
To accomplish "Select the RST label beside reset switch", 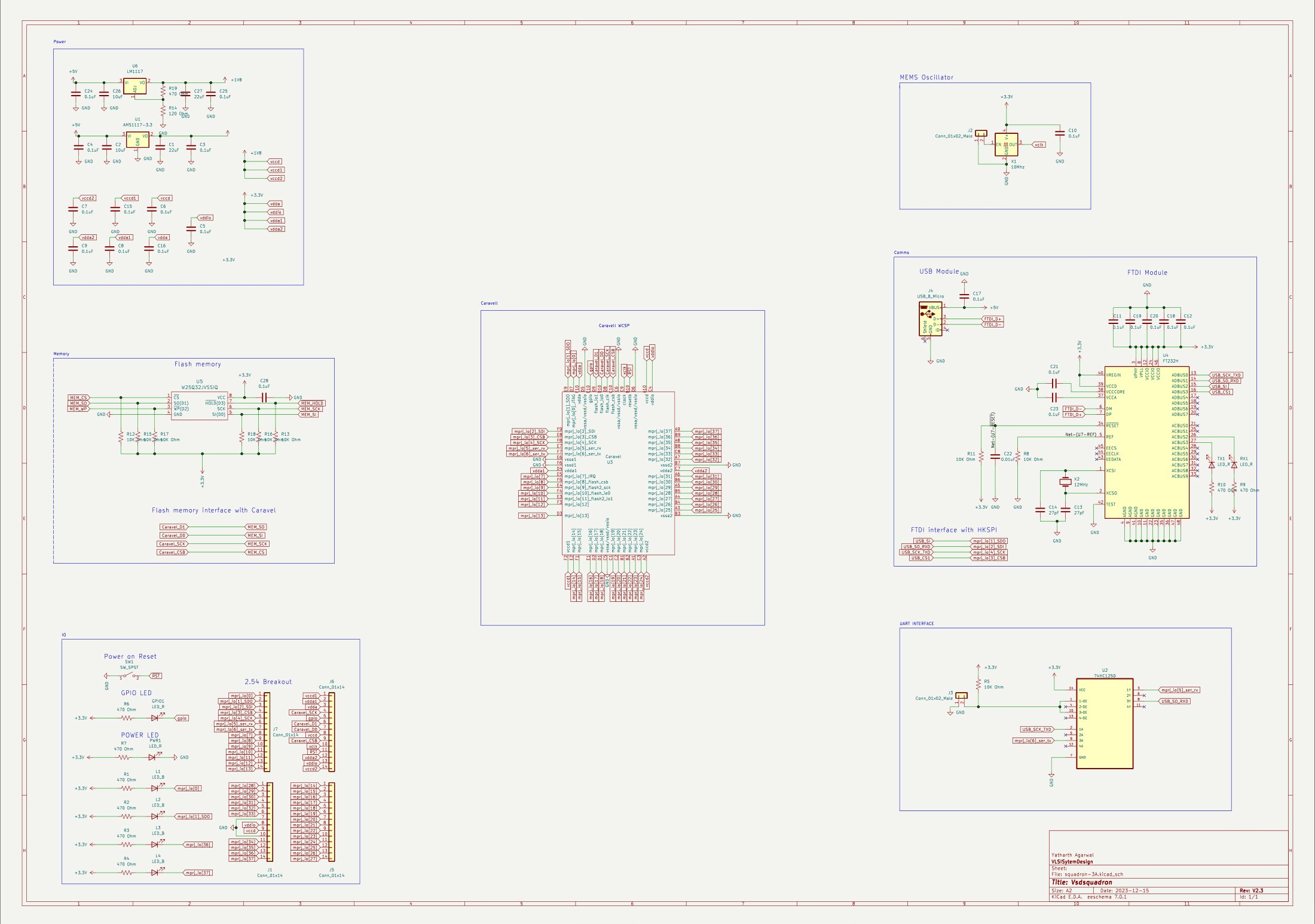I will pos(156,676).
